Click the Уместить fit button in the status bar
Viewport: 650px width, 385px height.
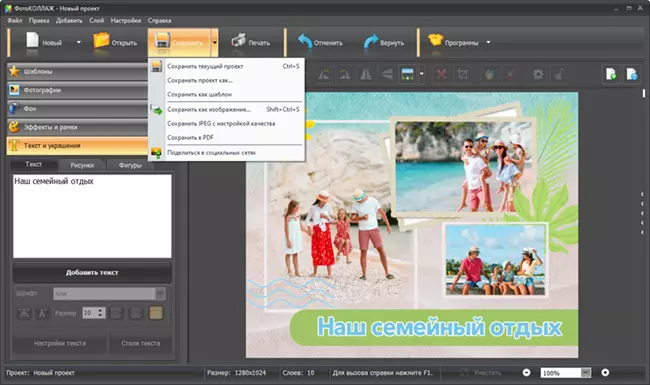[481, 373]
